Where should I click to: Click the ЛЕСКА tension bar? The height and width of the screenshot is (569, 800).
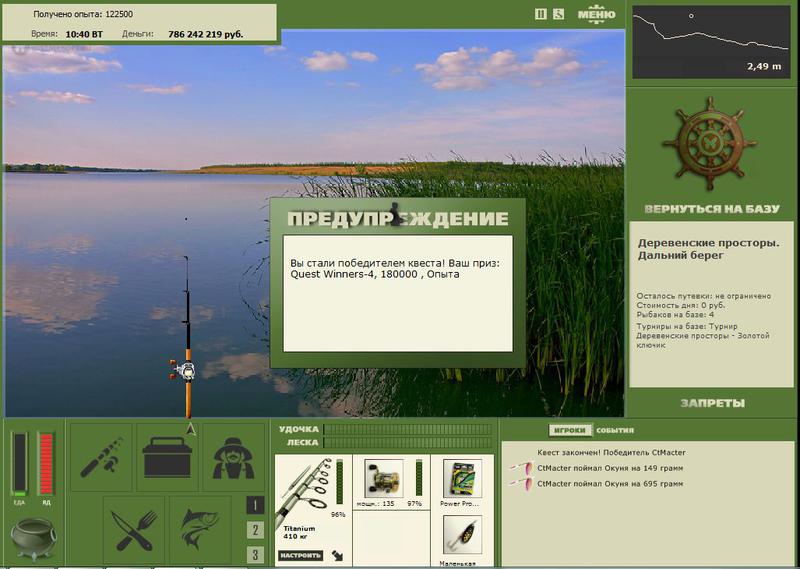tap(408, 442)
